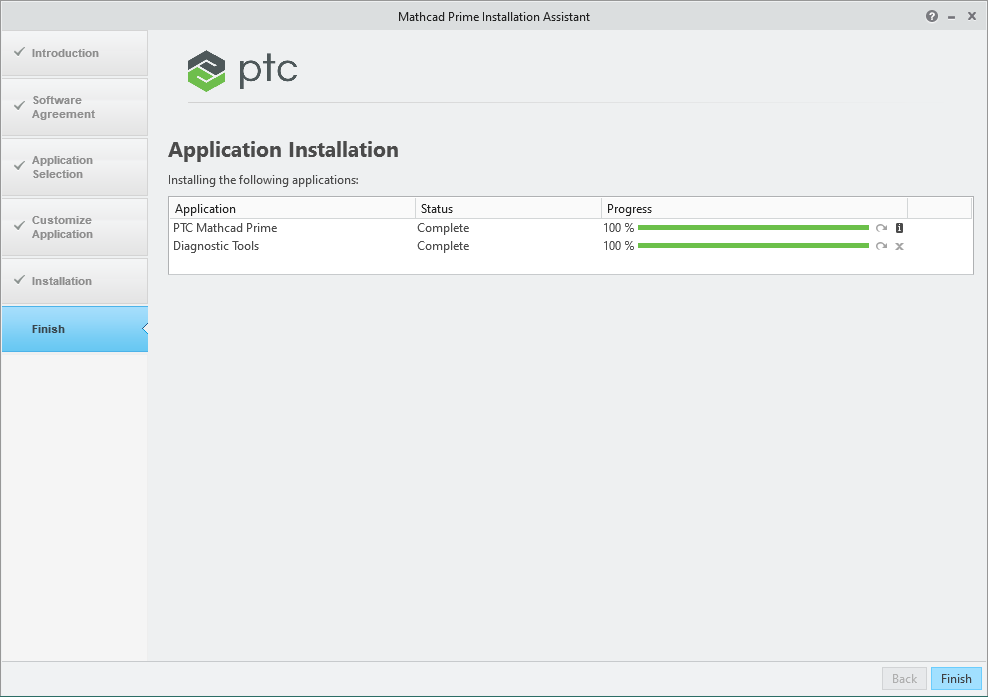The height and width of the screenshot is (697, 988).
Task: Click 100 % value for PTC Mathcad Prime
Action: (x=618, y=228)
